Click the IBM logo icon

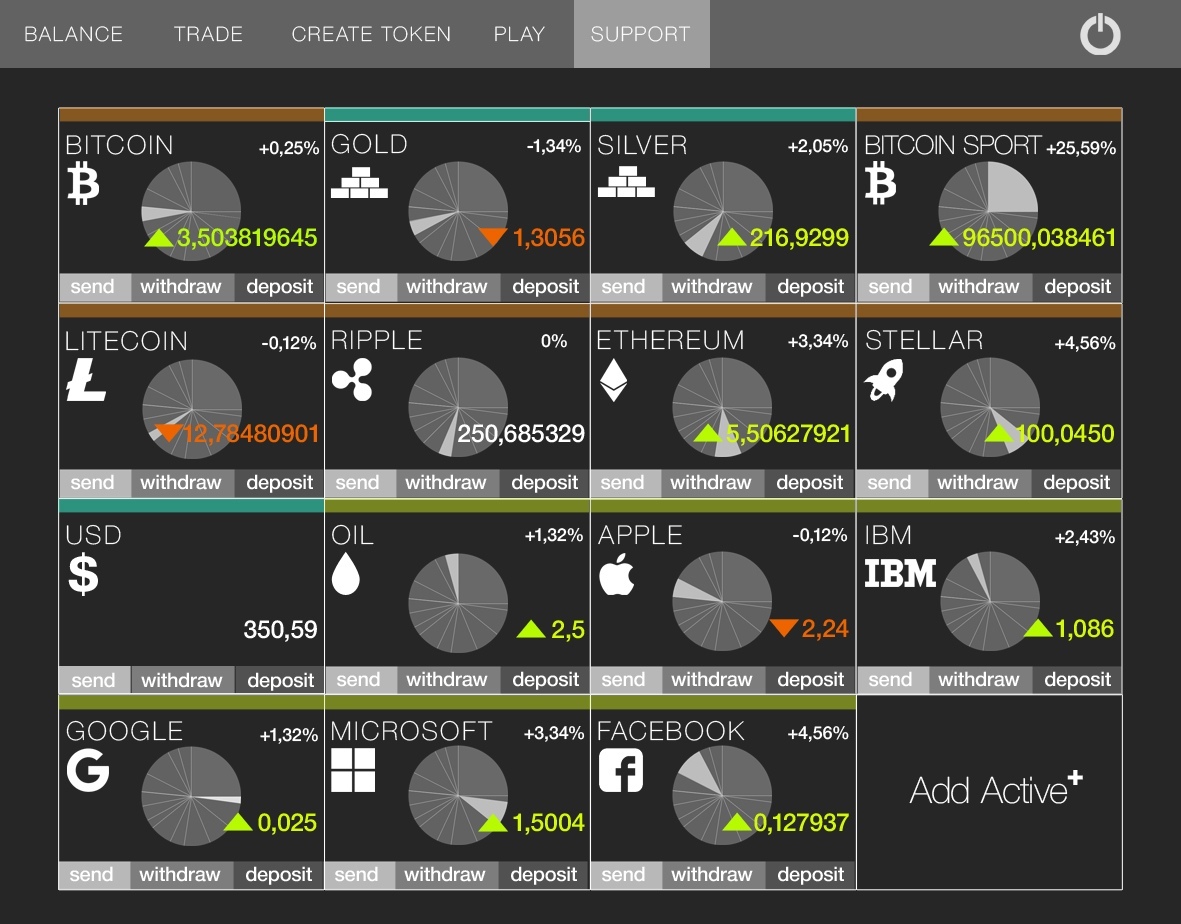[900, 573]
